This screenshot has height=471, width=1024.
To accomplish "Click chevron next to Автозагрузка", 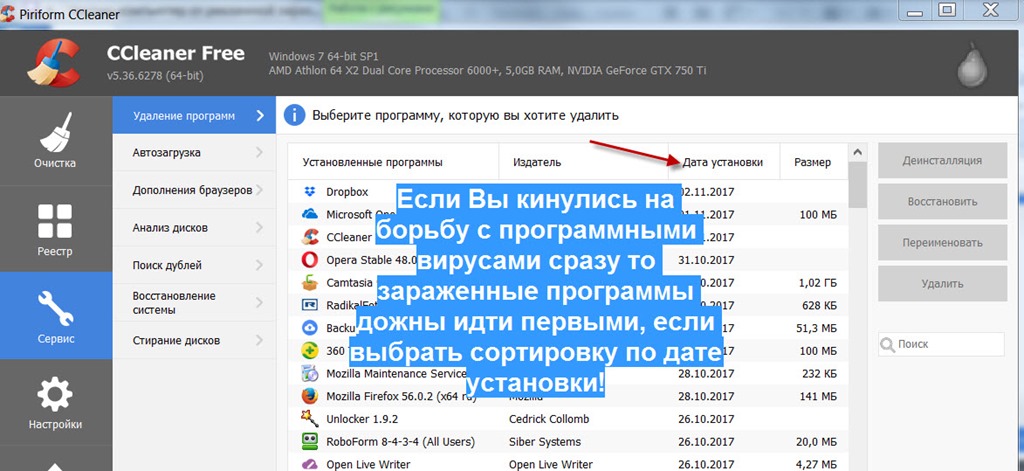I will [x=260, y=153].
